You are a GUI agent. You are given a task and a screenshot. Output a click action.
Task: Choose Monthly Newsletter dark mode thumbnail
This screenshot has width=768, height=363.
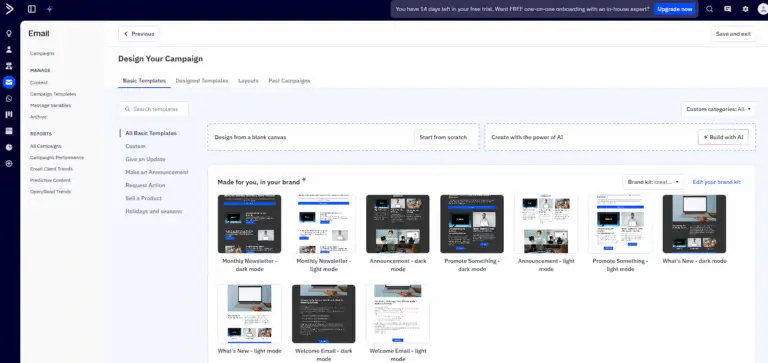click(250, 224)
